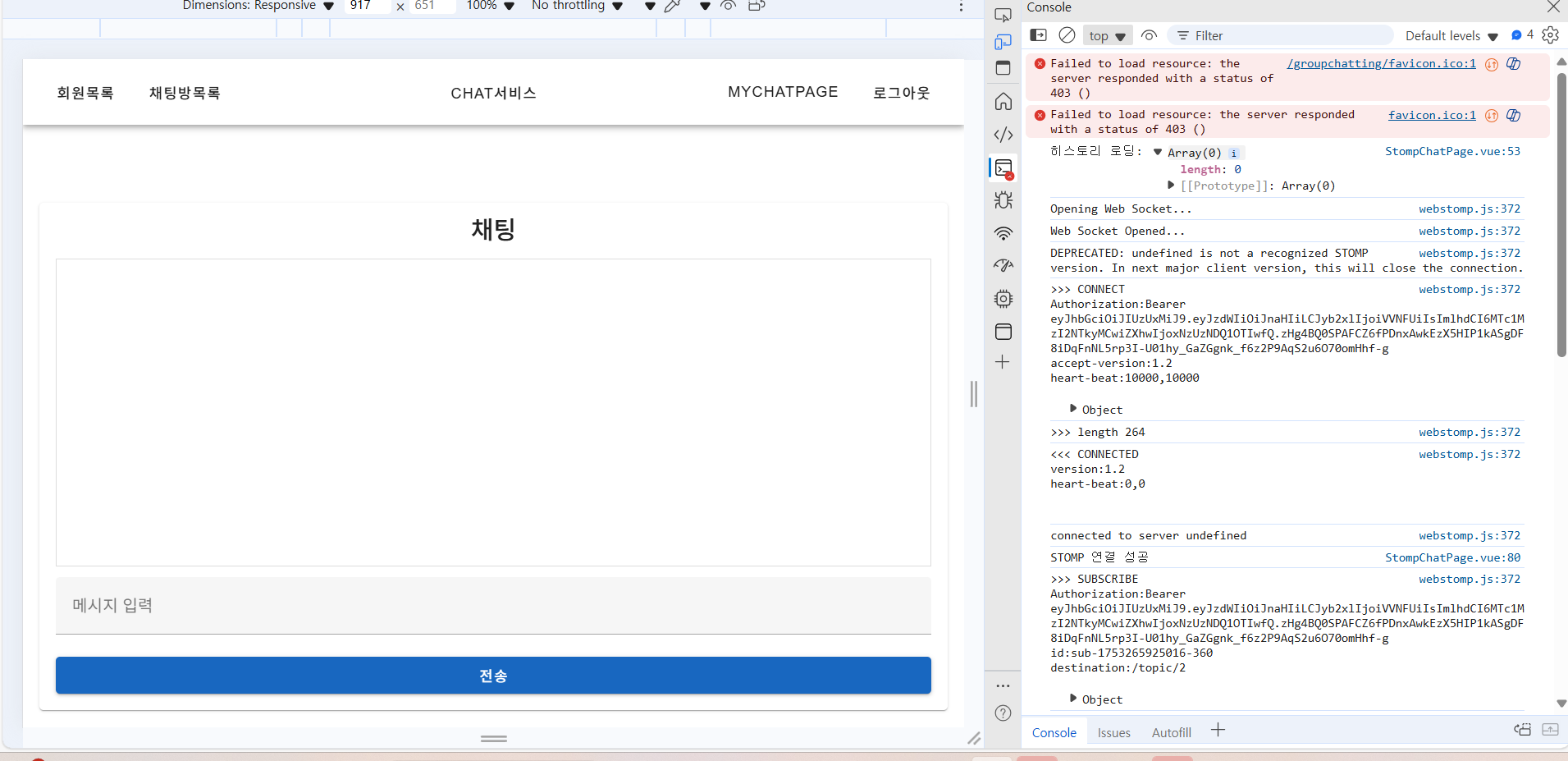
Task: Toggle the eye icon in device toolbar
Action: coord(728,6)
